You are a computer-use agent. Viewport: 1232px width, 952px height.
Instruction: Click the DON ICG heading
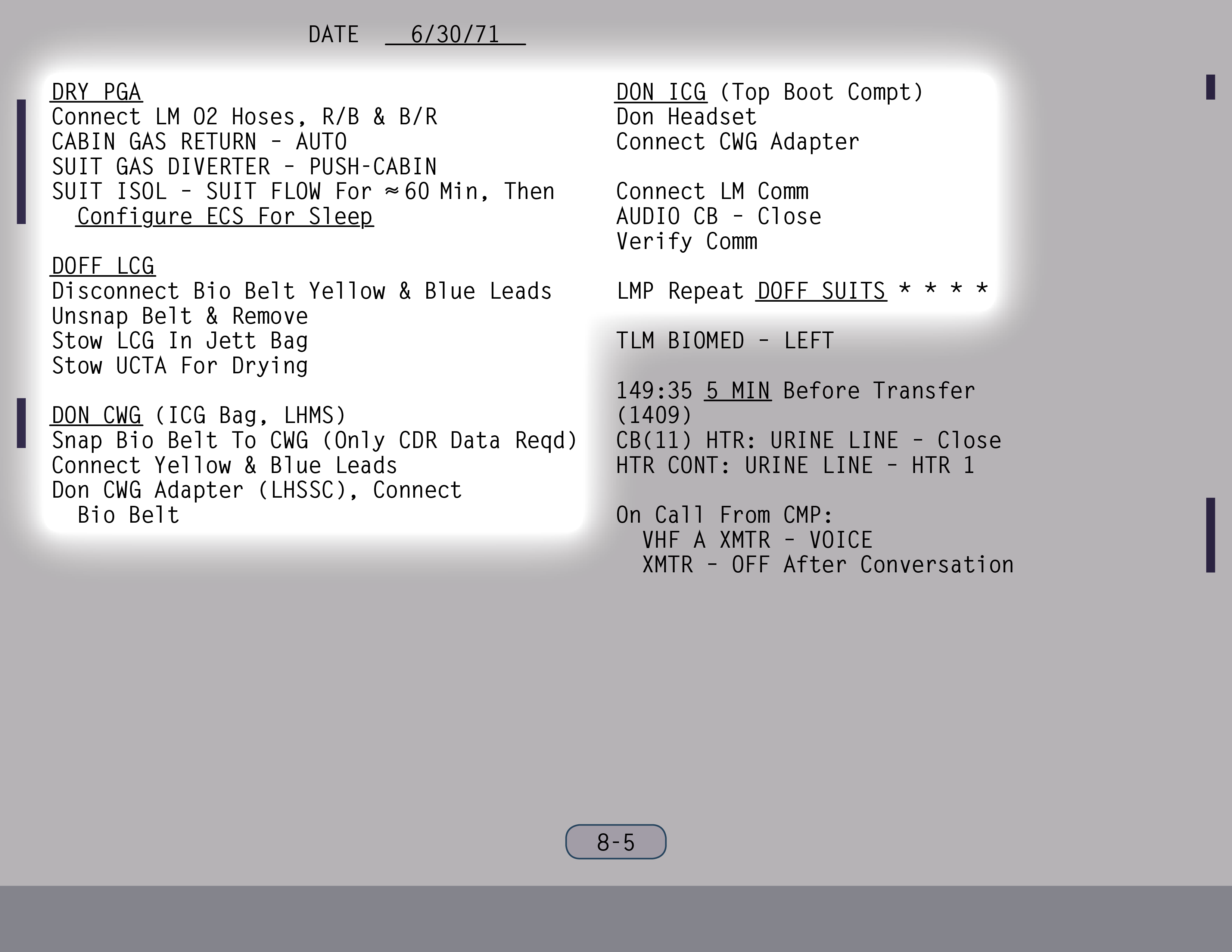coord(660,93)
